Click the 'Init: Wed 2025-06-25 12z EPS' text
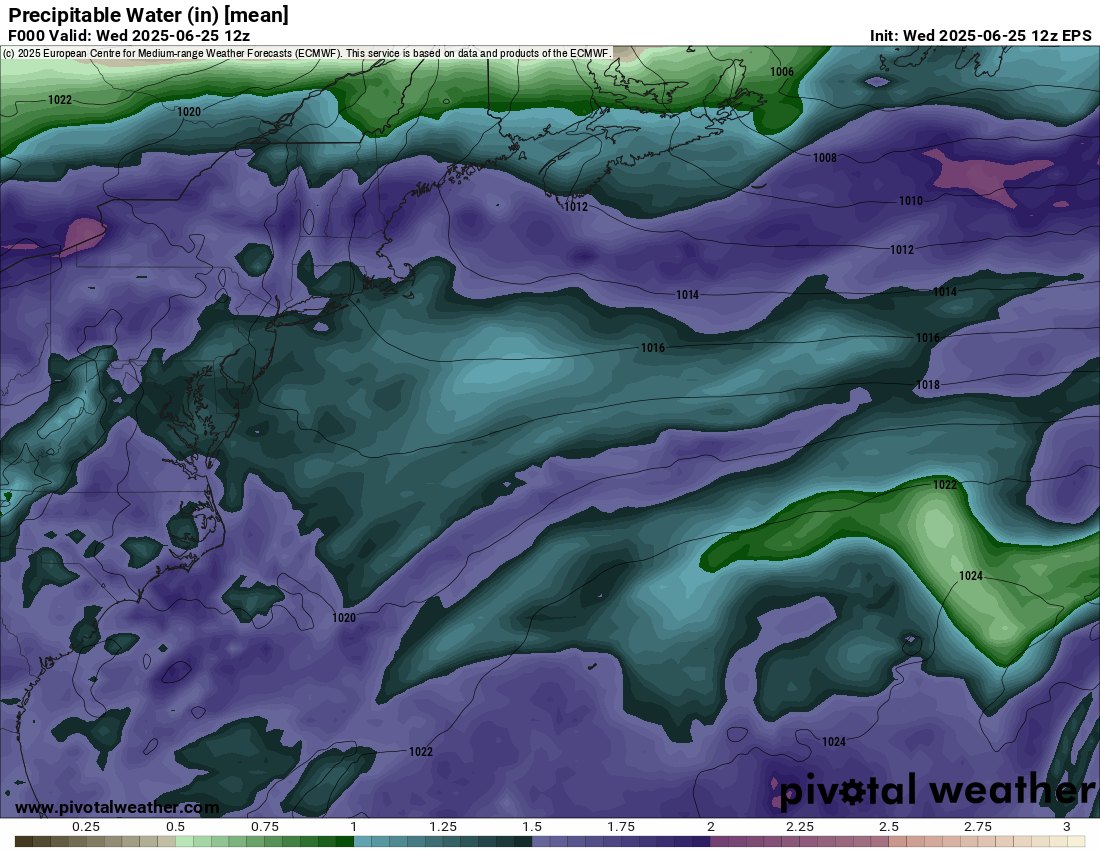1100x850 pixels. tap(981, 36)
